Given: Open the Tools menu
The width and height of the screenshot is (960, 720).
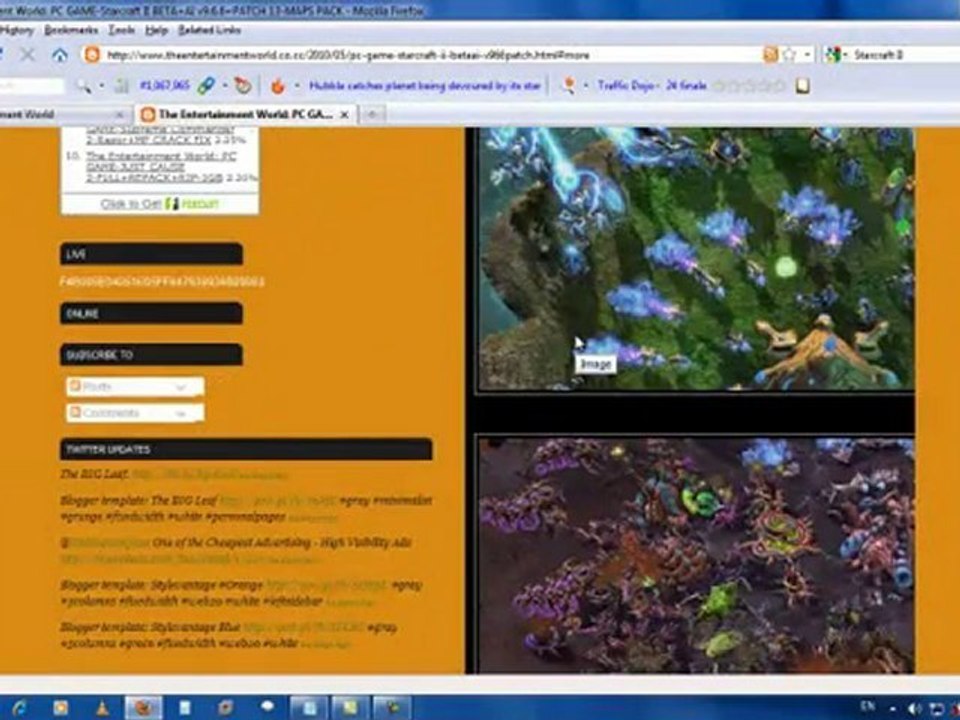Looking at the screenshot, I should (121, 30).
